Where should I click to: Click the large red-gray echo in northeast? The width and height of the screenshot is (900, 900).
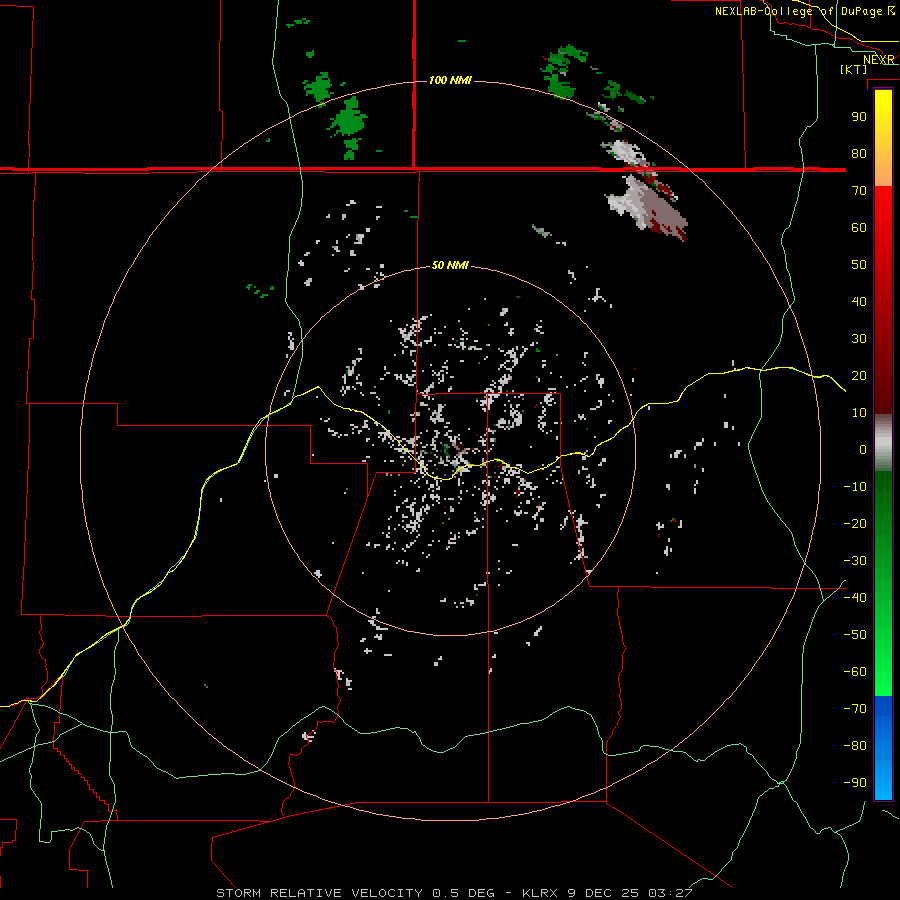click(x=647, y=207)
